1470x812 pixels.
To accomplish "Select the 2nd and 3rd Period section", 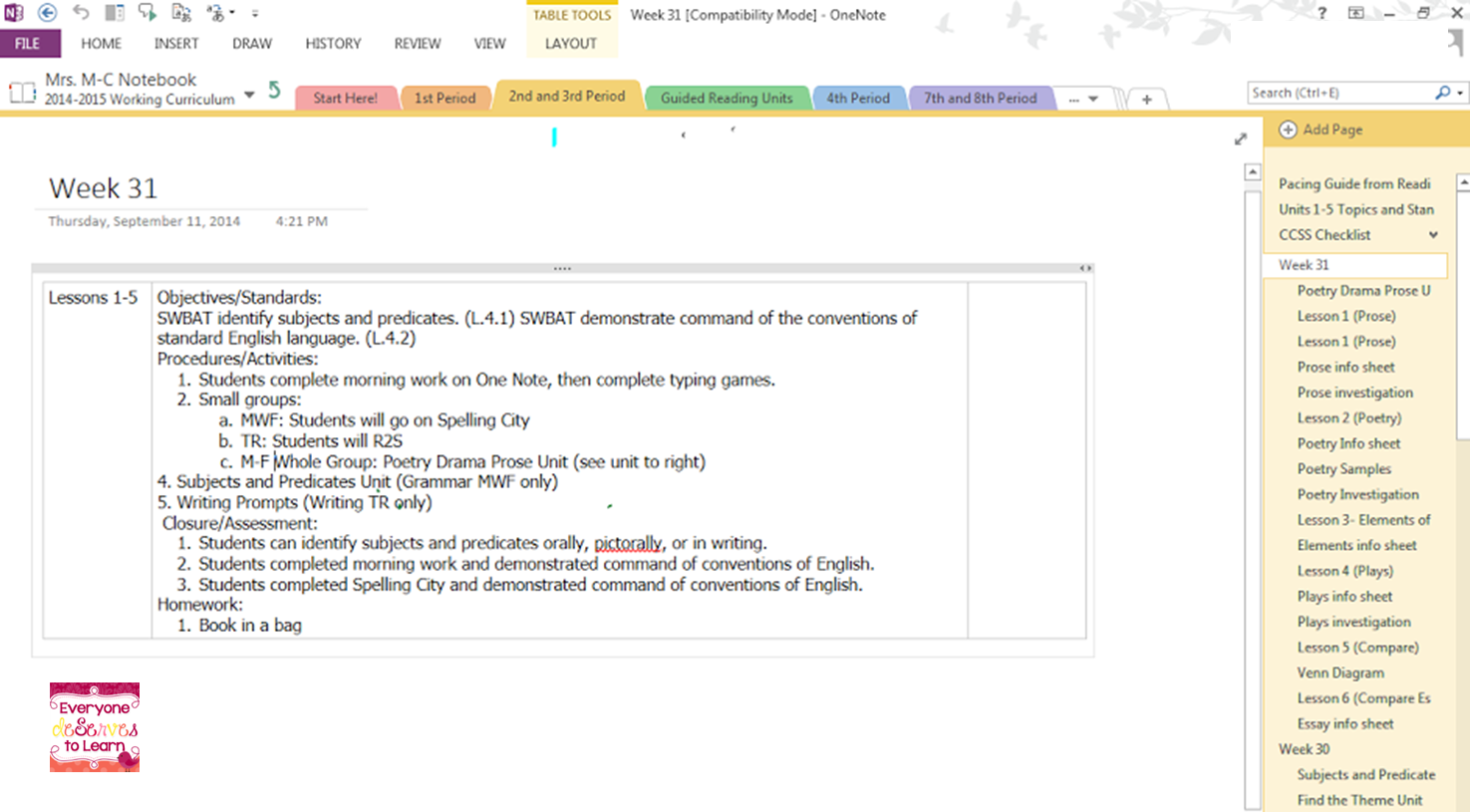I will click(x=567, y=97).
